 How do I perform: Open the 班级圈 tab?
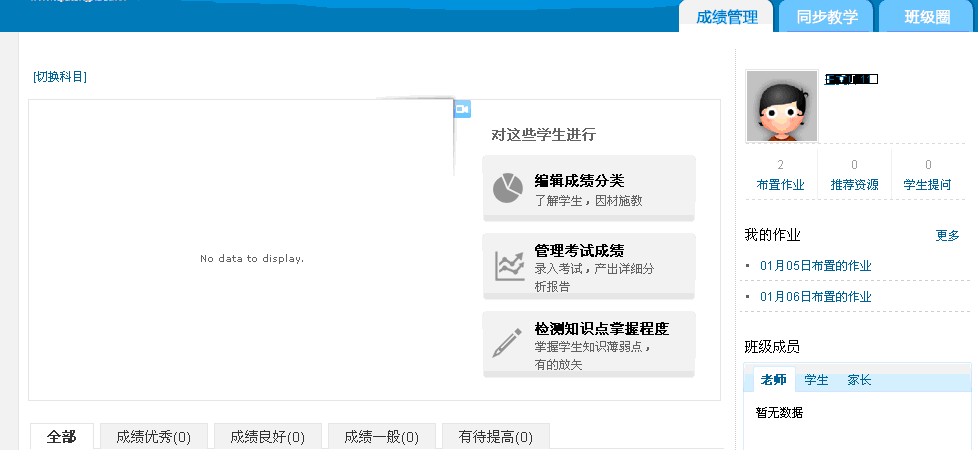[926, 17]
